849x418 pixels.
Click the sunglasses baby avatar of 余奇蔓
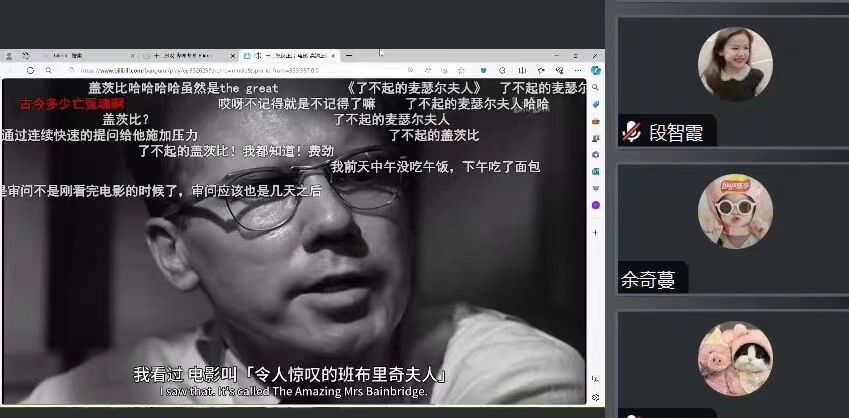tap(735, 212)
